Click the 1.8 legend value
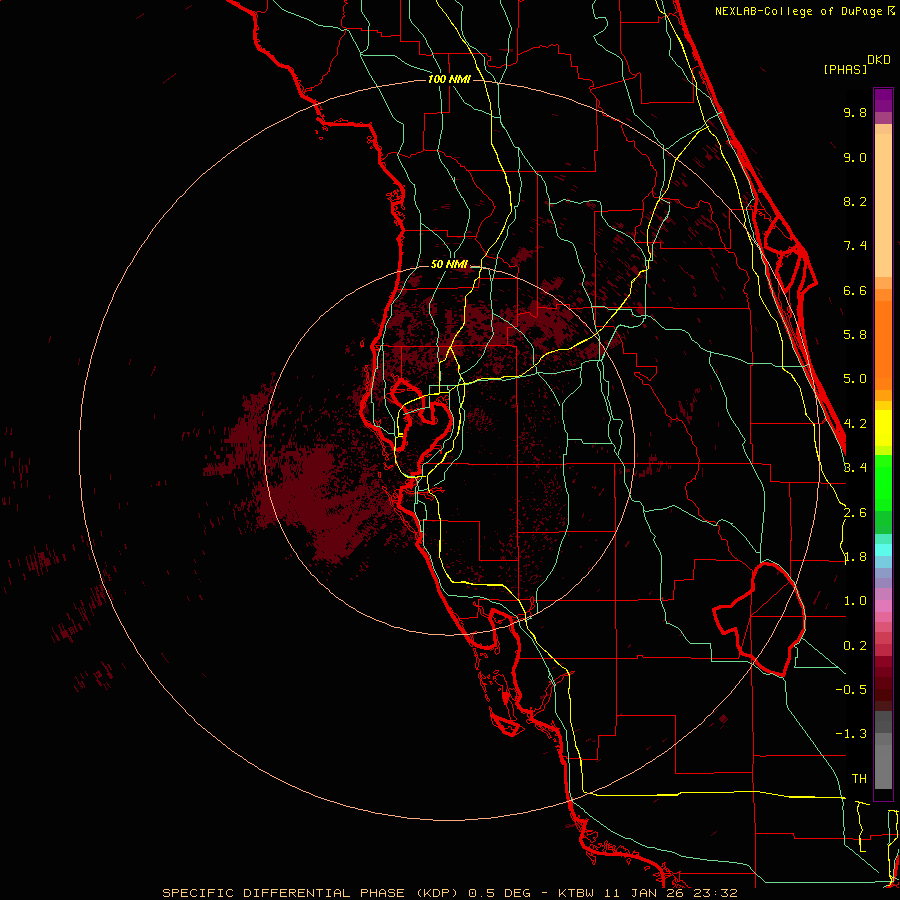The width and height of the screenshot is (900, 900). (855, 557)
